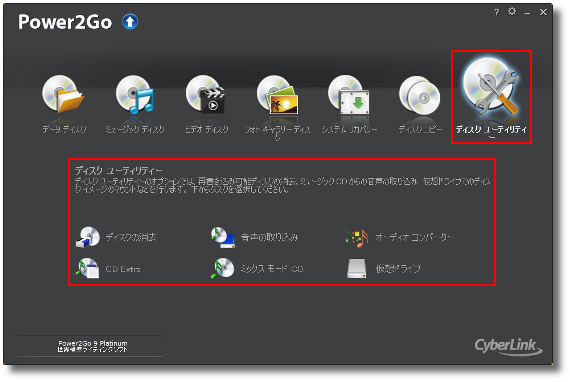Click the ミックス モード CD text label
The image size is (570, 382).
pyautogui.click(x=272, y=269)
